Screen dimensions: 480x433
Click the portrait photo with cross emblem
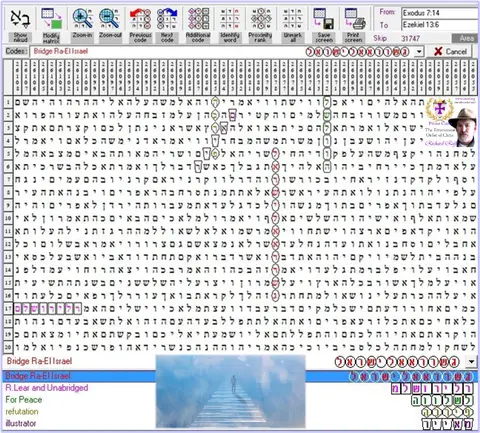(x=451, y=122)
